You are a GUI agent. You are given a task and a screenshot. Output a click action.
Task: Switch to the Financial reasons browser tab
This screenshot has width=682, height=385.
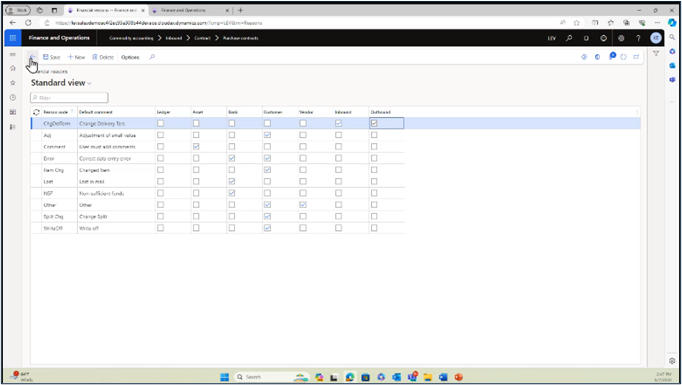click(106, 10)
